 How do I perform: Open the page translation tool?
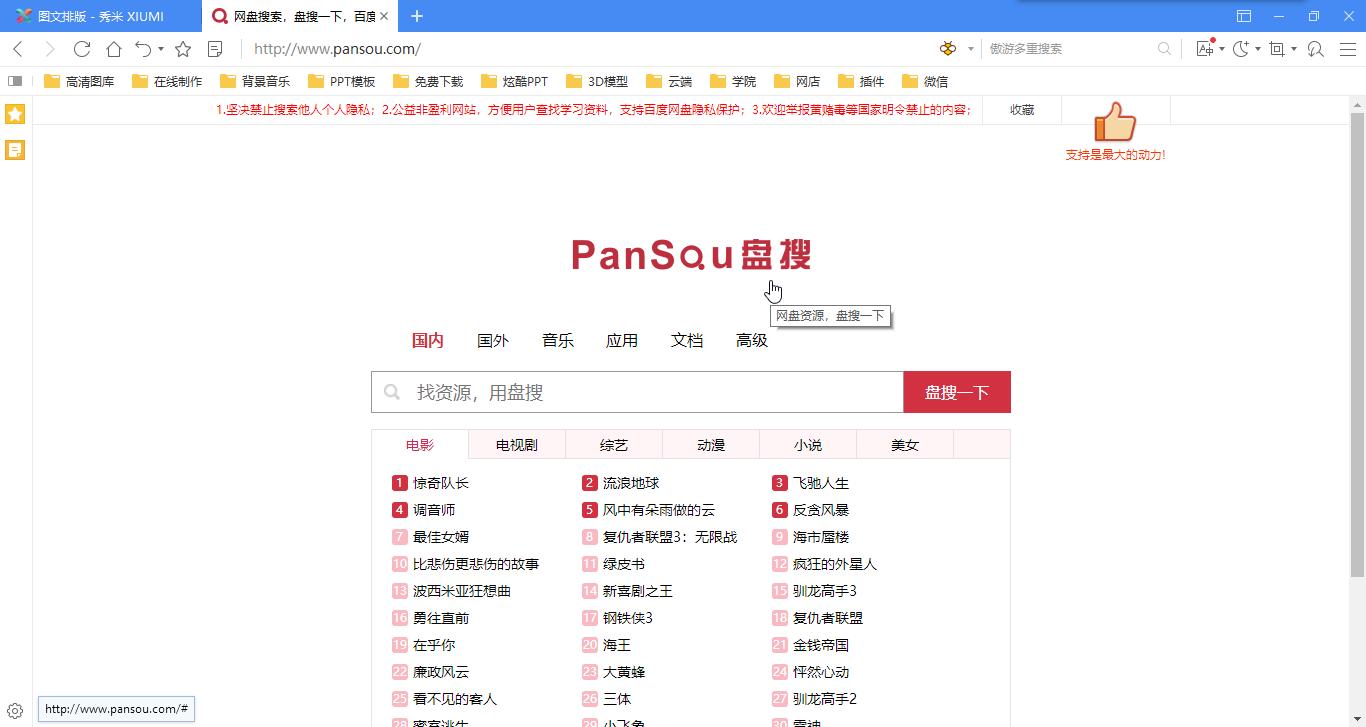click(x=1205, y=48)
